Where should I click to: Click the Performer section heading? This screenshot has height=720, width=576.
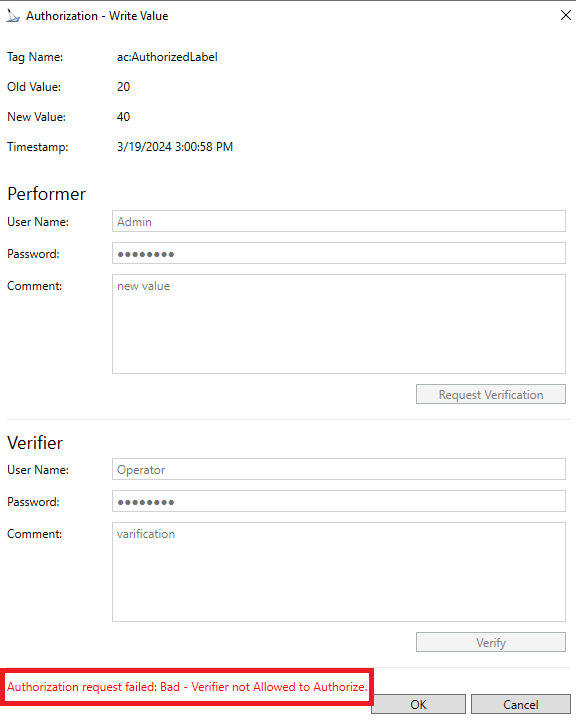point(46,194)
